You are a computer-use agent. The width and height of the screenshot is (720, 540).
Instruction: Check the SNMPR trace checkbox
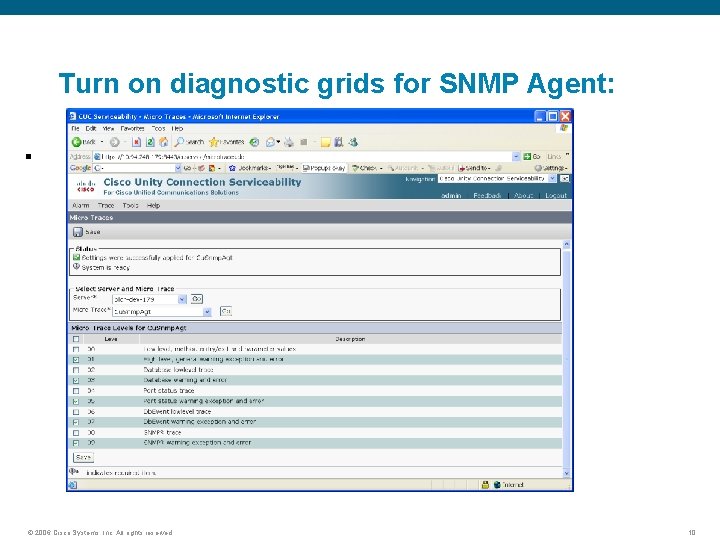tap(76, 433)
